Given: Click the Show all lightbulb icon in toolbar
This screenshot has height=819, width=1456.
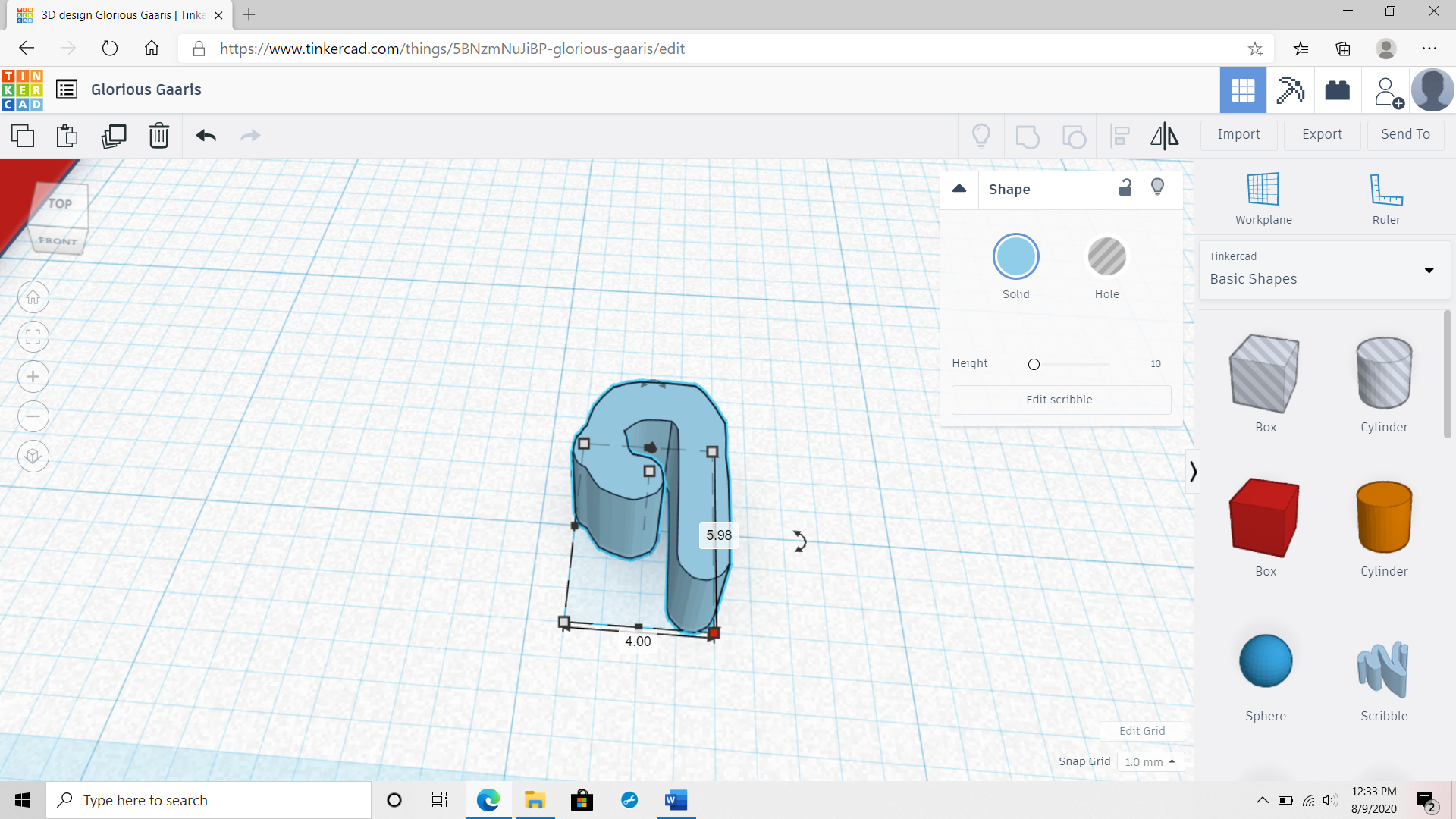Looking at the screenshot, I should (981, 136).
